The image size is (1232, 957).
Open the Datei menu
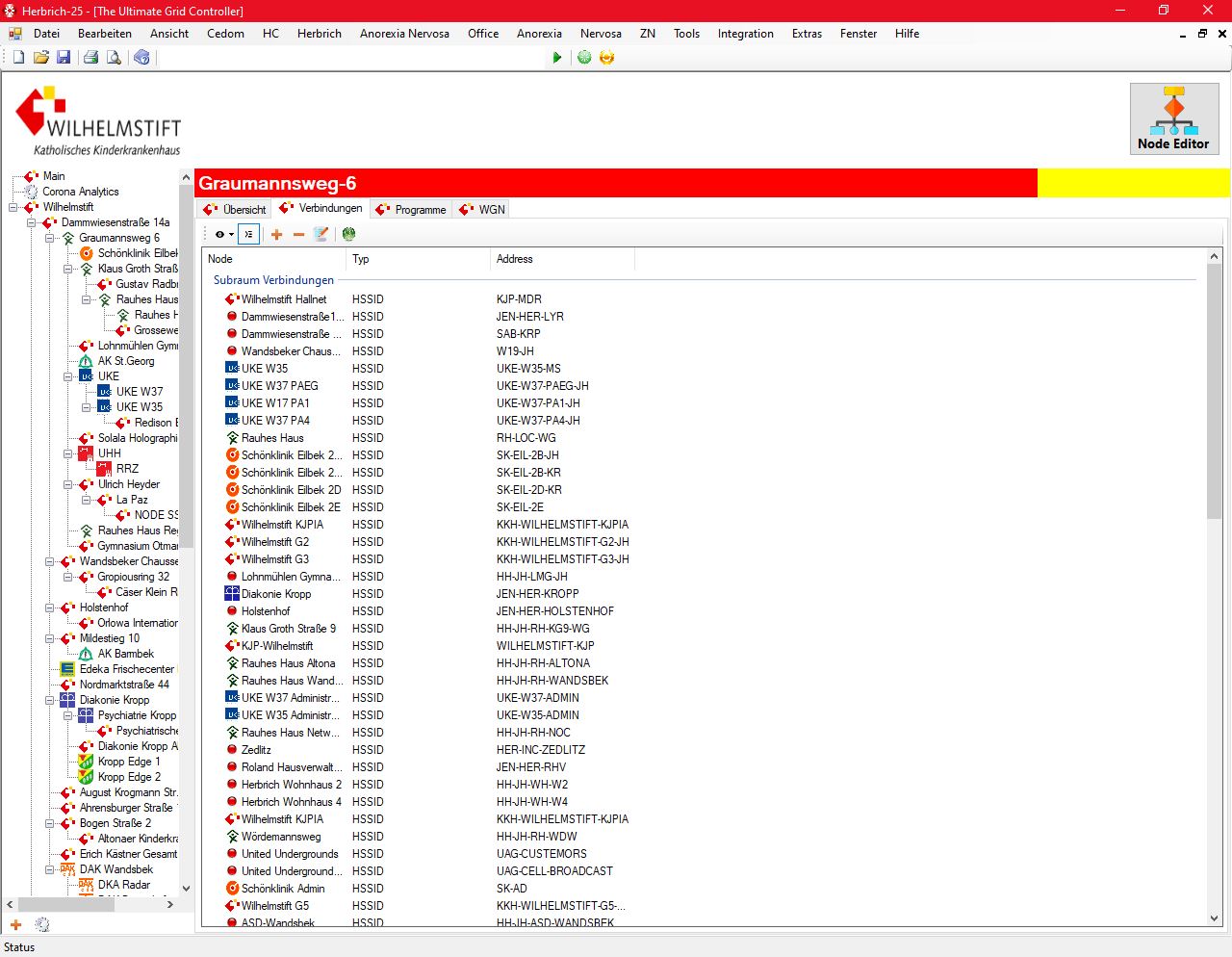click(46, 34)
